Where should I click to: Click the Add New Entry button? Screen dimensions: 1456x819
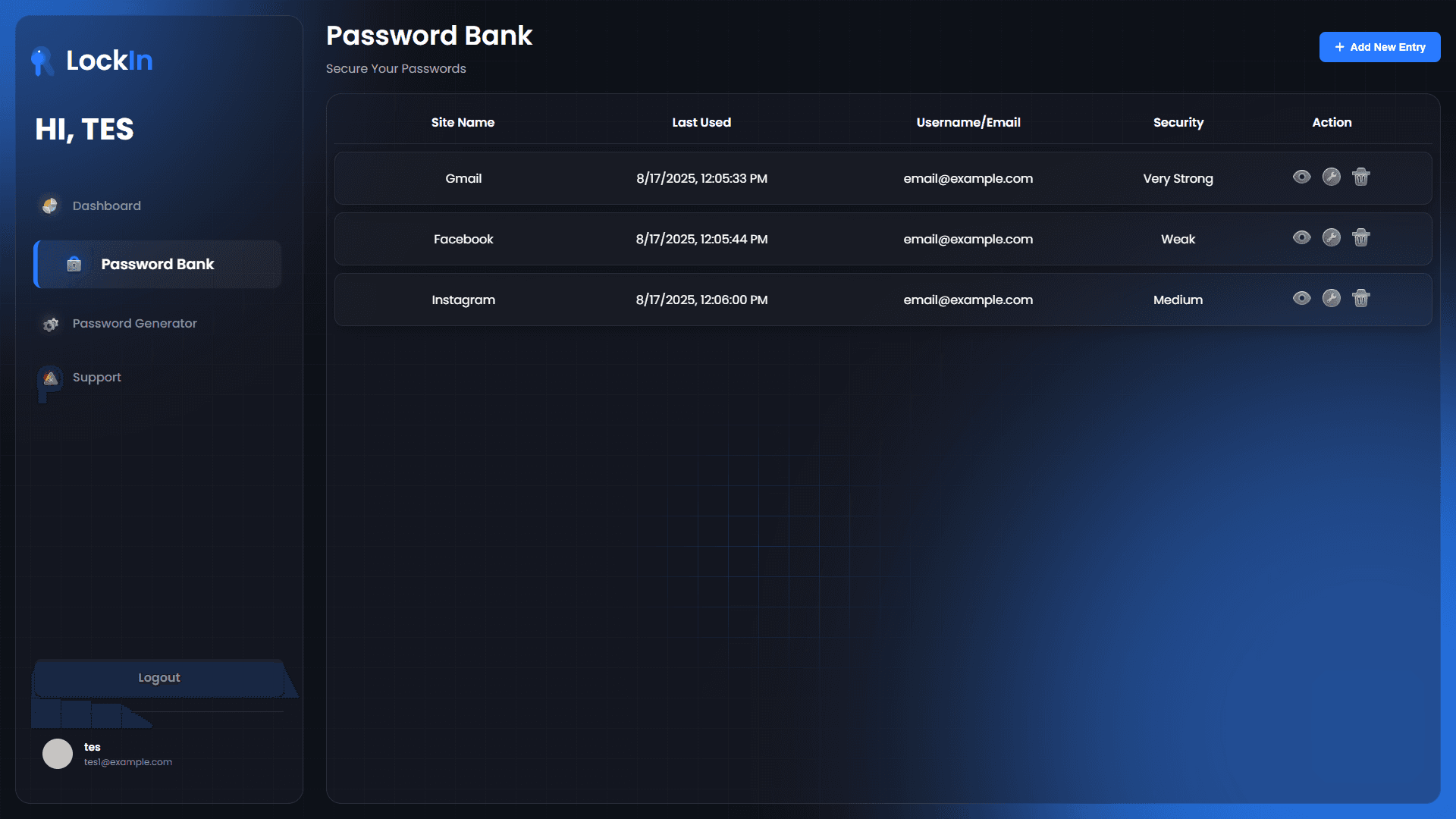(x=1379, y=46)
